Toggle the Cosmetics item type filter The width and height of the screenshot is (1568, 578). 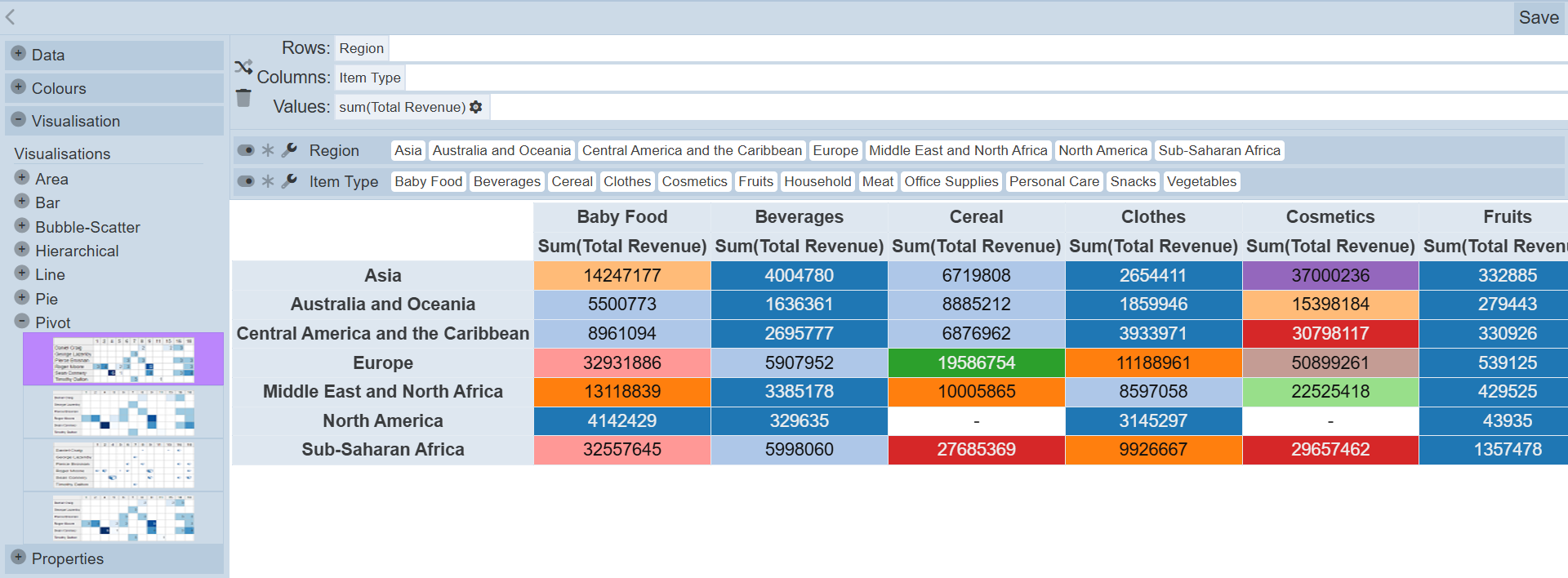pos(694,181)
